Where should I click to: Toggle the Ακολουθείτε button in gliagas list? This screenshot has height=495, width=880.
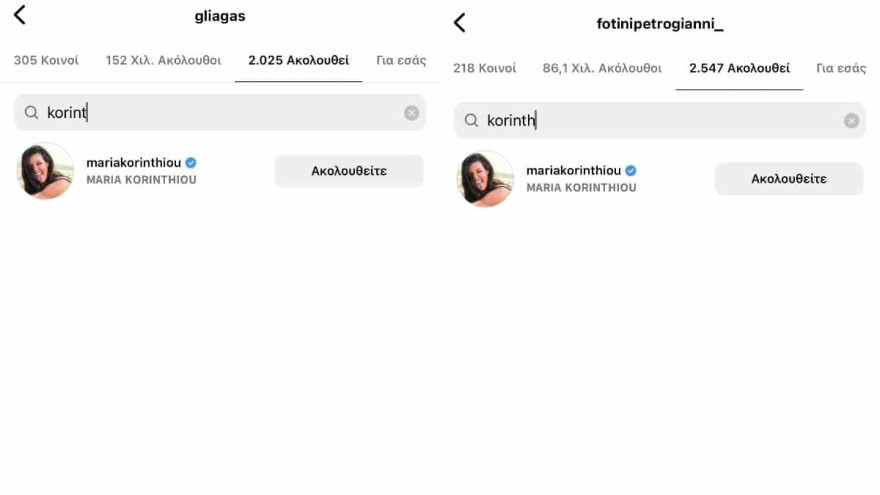(349, 171)
